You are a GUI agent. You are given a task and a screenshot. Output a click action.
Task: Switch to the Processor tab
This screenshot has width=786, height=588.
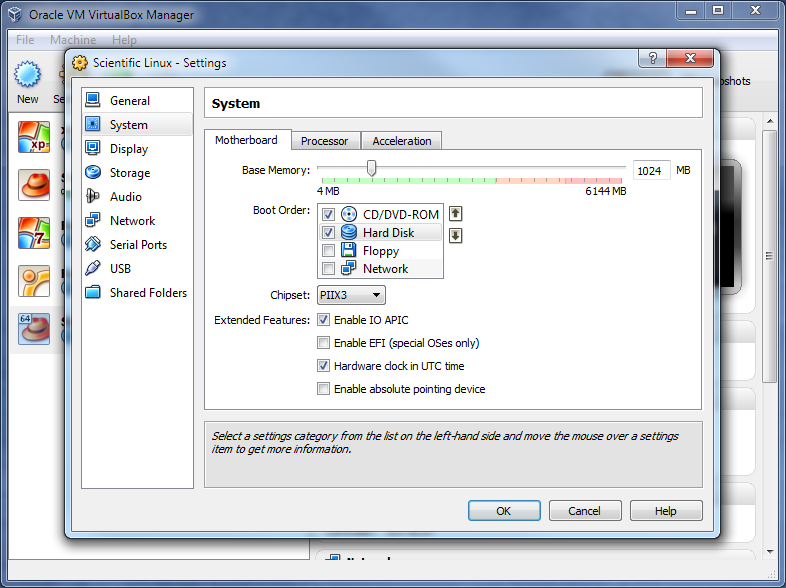324,141
